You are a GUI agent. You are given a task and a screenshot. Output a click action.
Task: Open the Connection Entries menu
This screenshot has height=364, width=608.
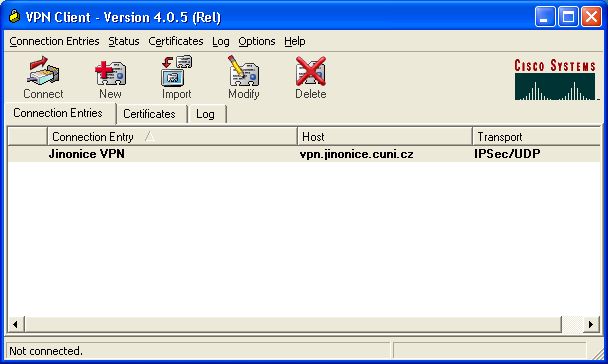(54, 41)
